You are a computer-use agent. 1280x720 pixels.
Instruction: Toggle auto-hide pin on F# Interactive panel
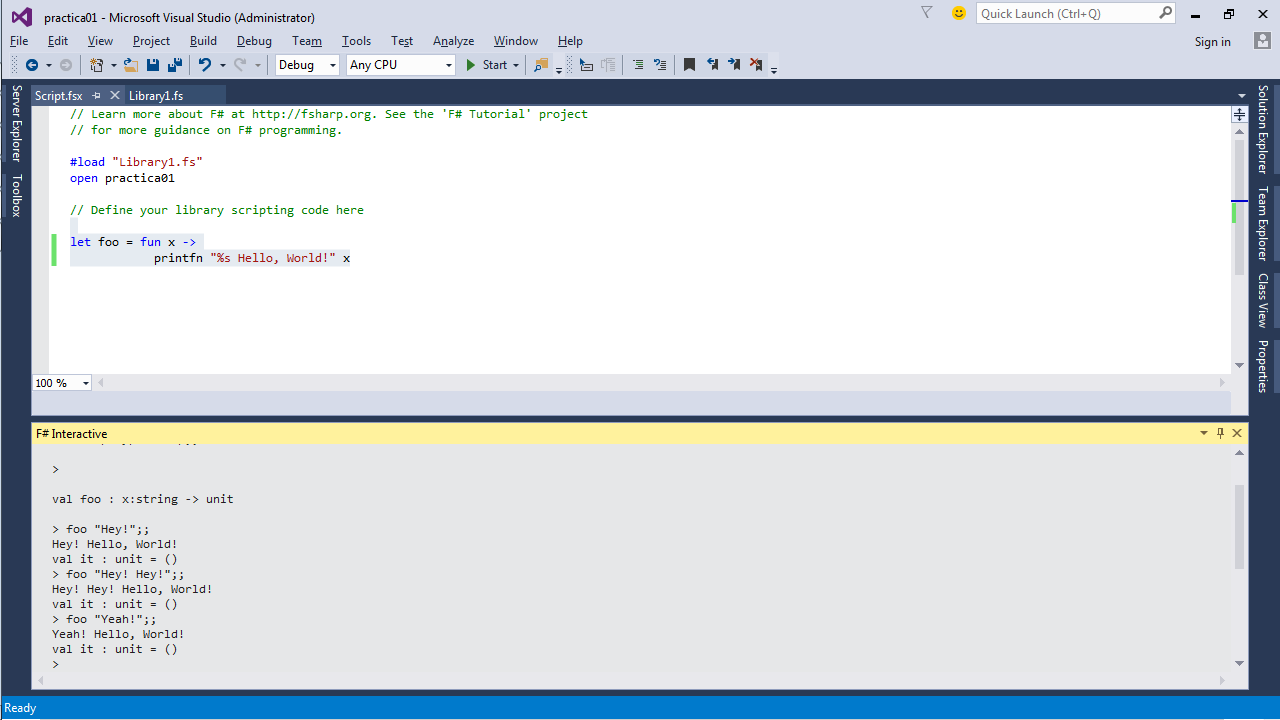(1220, 433)
